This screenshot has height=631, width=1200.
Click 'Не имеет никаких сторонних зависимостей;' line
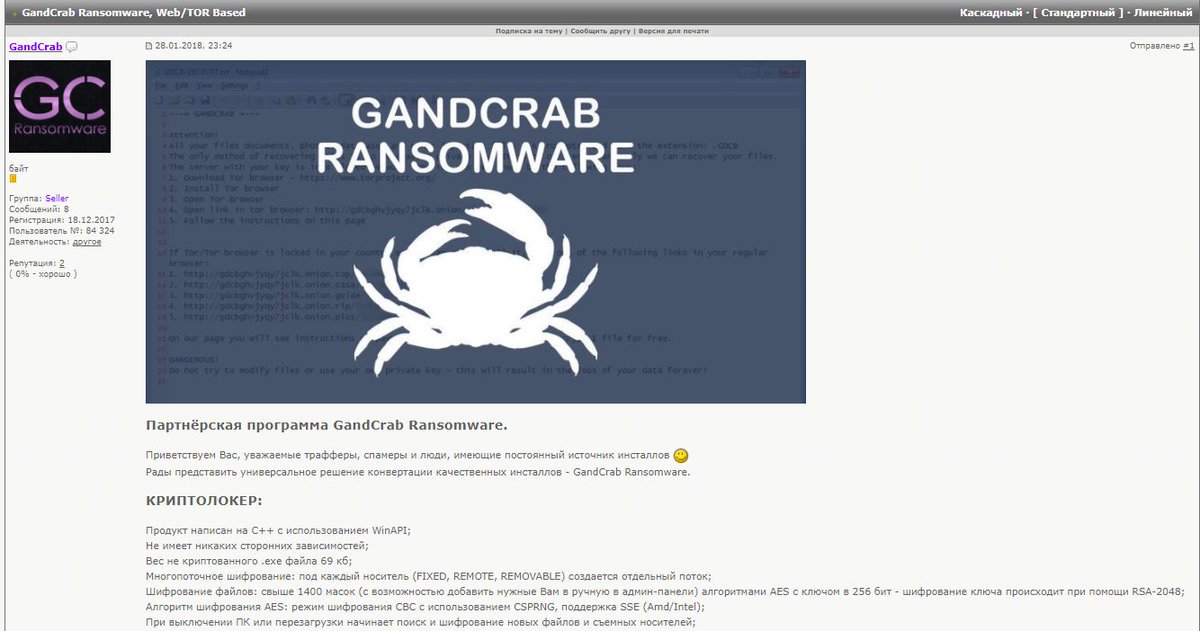tap(257, 545)
